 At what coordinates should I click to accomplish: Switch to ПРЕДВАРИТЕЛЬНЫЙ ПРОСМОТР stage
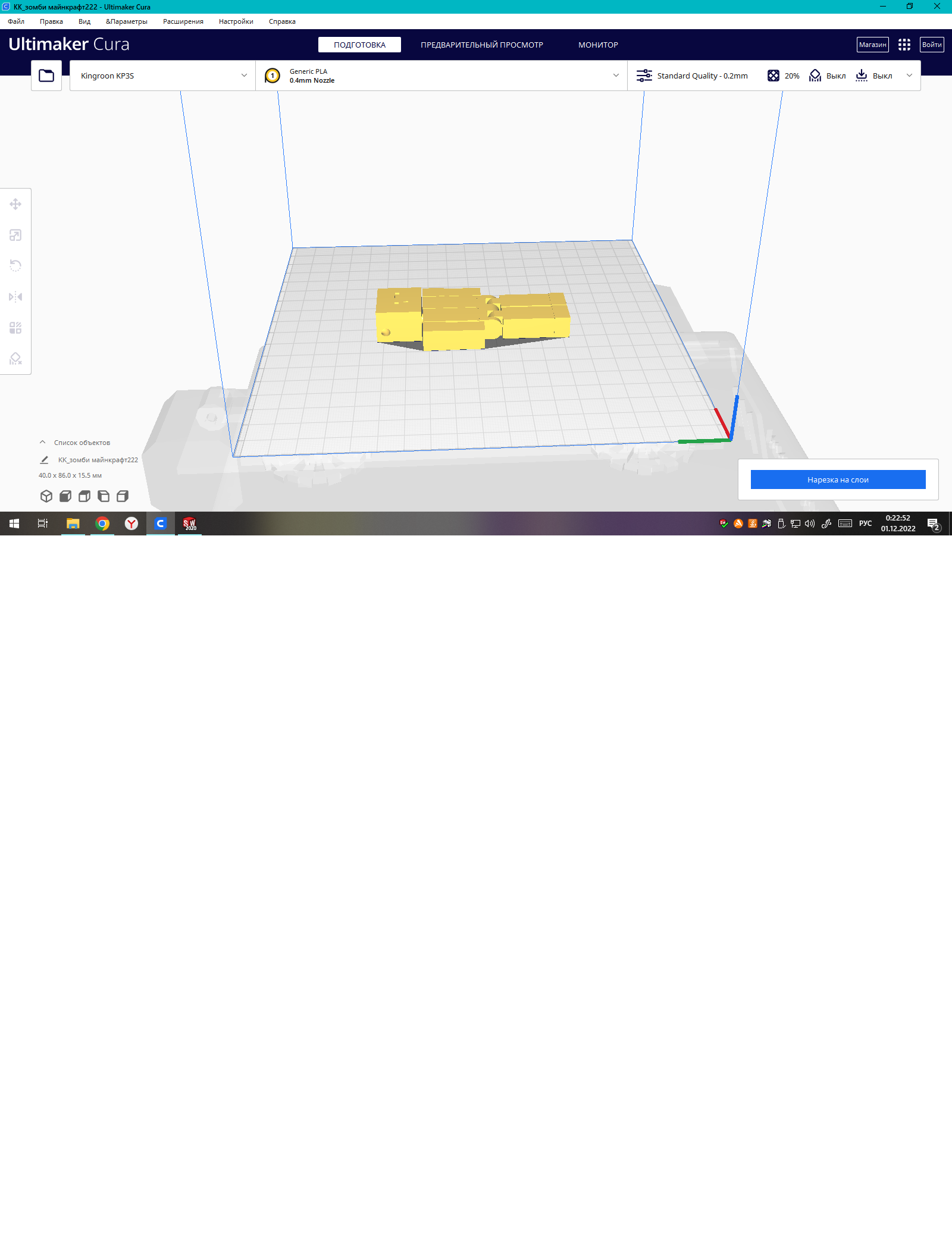[x=482, y=45]
